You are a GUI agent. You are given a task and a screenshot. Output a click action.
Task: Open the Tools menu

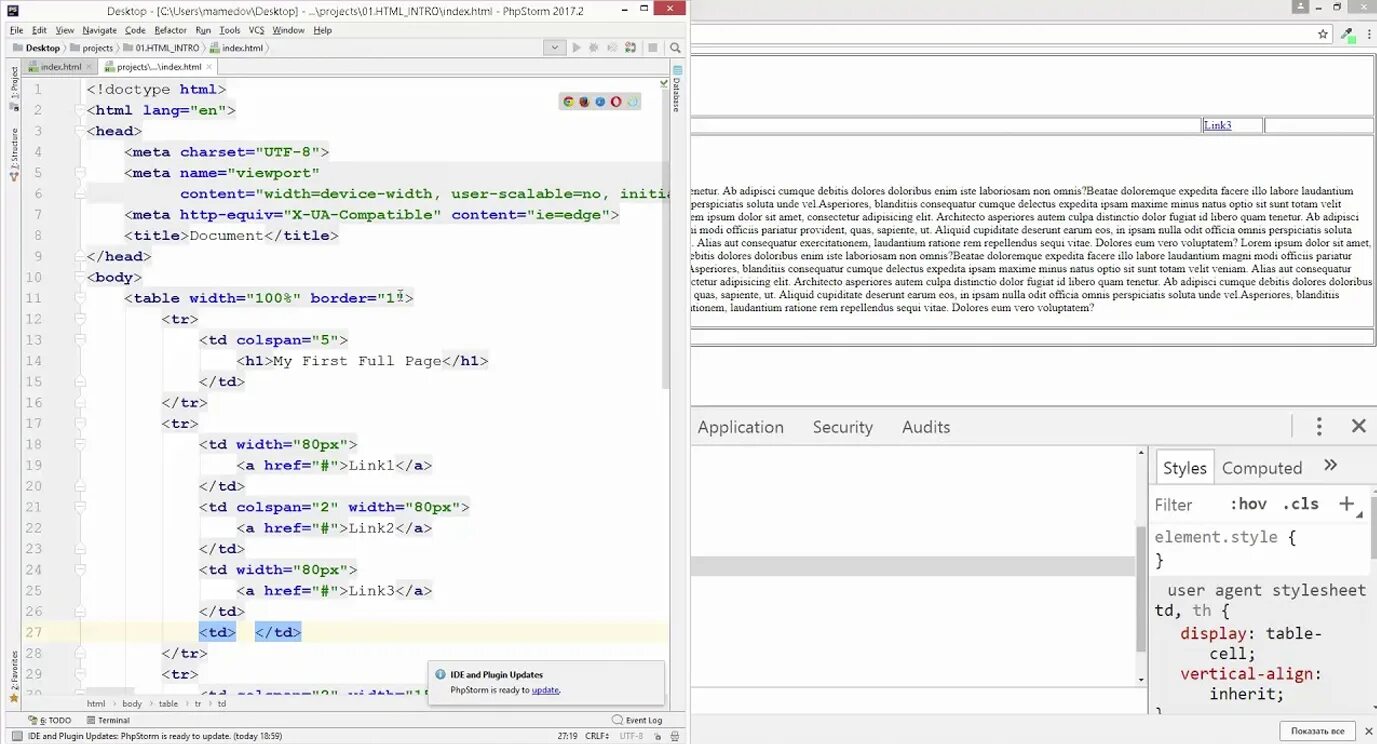pyautogui.click(x=230, y=30)
